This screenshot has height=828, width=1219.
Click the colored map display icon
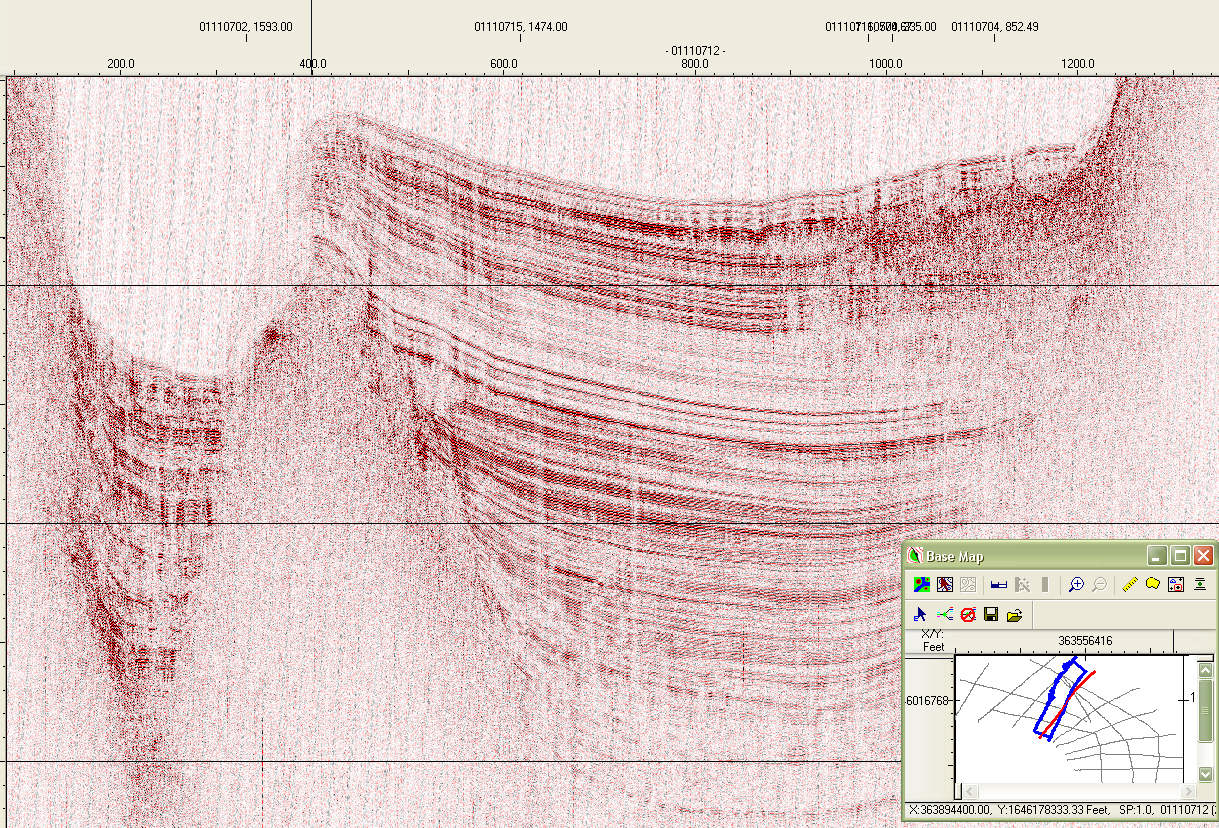pyautogui.click(x=921, y=585)
